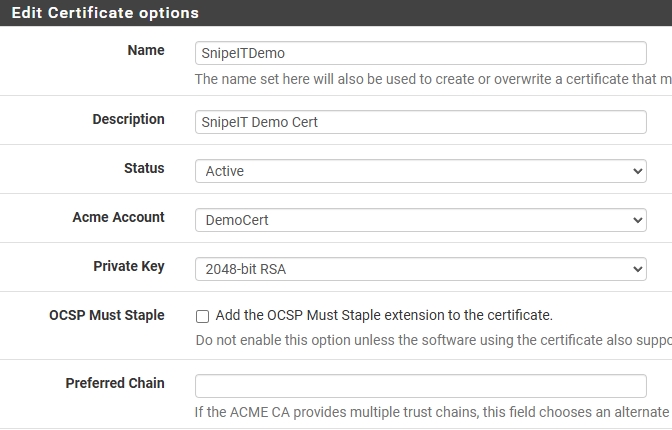Click the bold Description field label

coord(129,119)
